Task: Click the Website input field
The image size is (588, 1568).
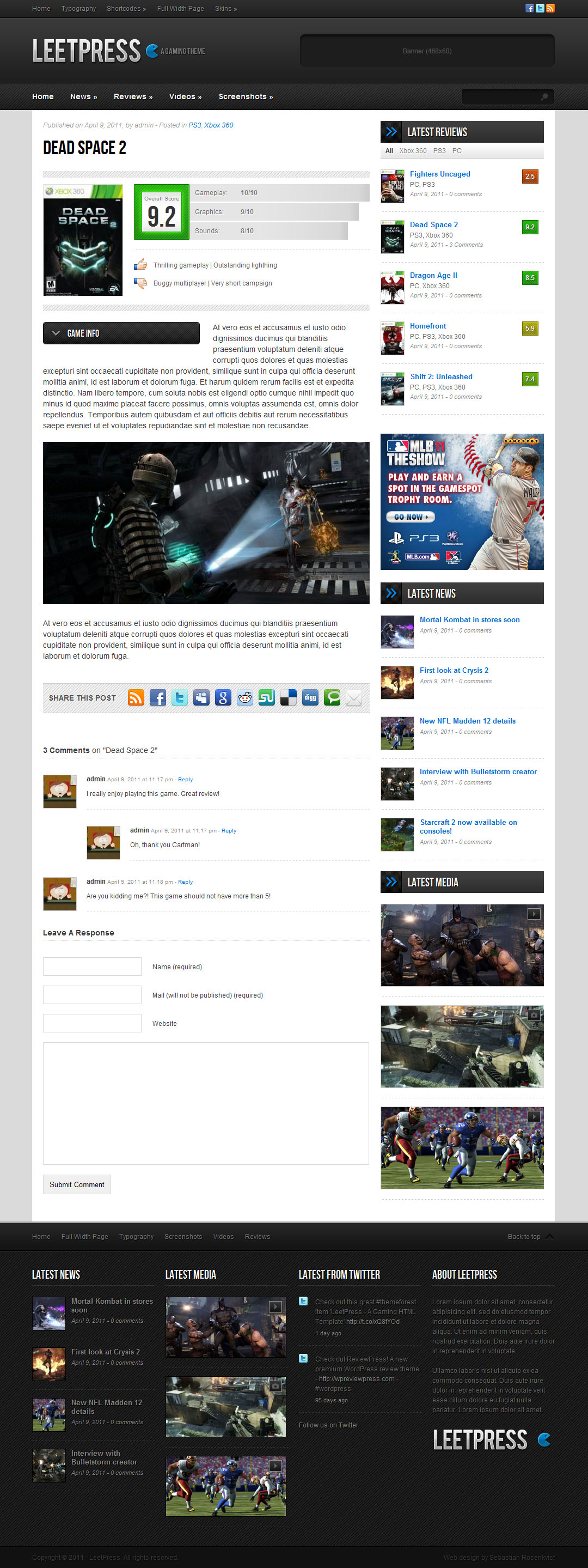Action: click(93, 1023)
